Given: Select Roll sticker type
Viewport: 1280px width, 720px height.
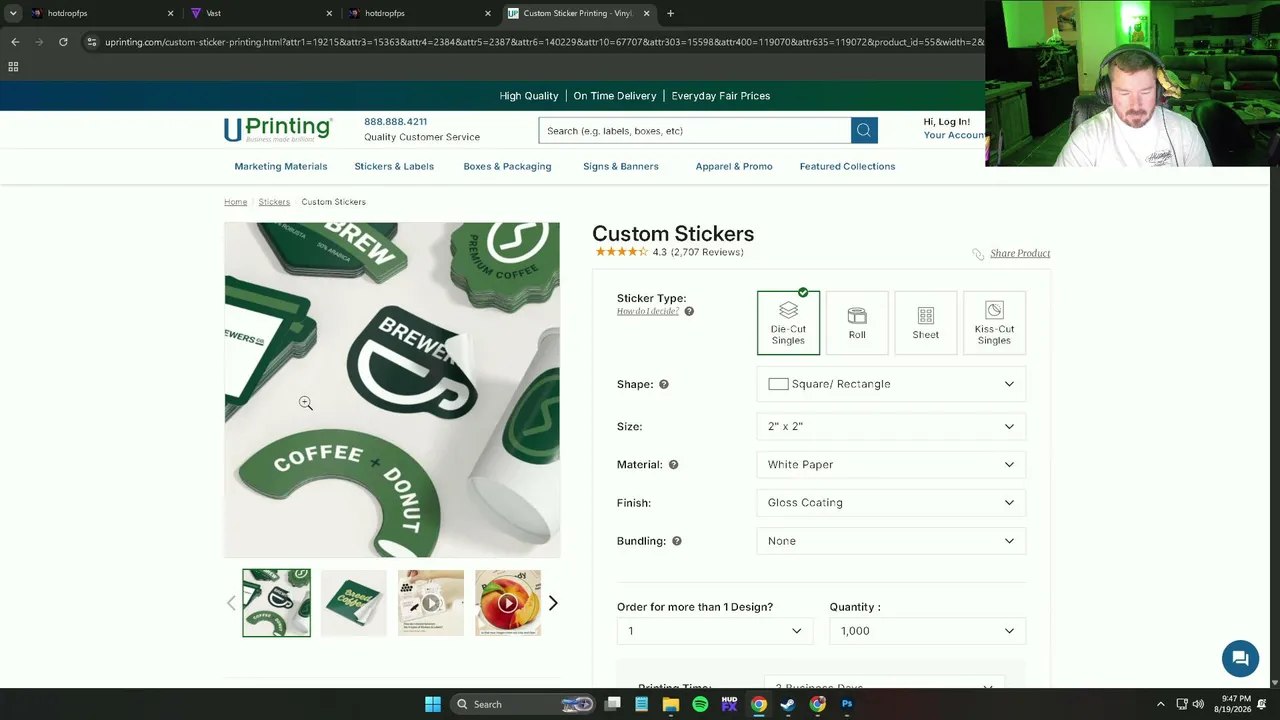Looking at the screenshot, I should click(x=857, y=323).
